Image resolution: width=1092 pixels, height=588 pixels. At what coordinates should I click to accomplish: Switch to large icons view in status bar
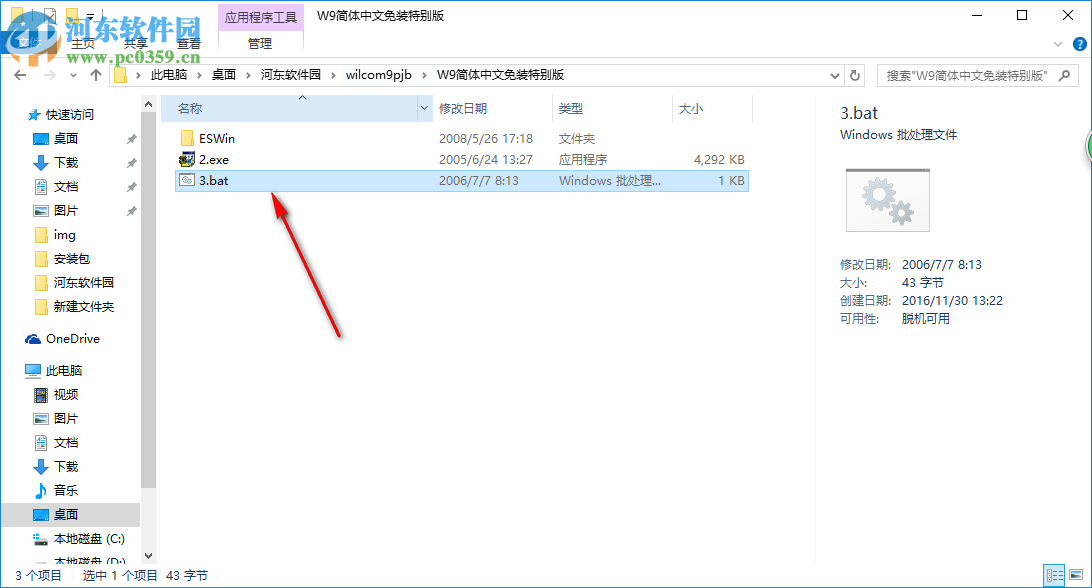click(x=1077, y=575)
